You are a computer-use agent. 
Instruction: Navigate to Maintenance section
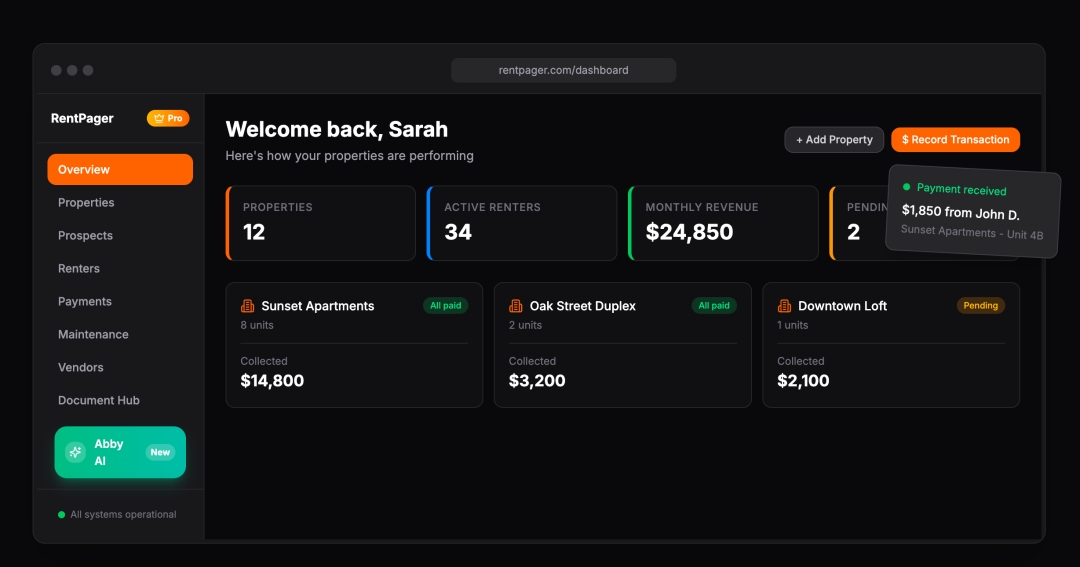coord(93,334)
